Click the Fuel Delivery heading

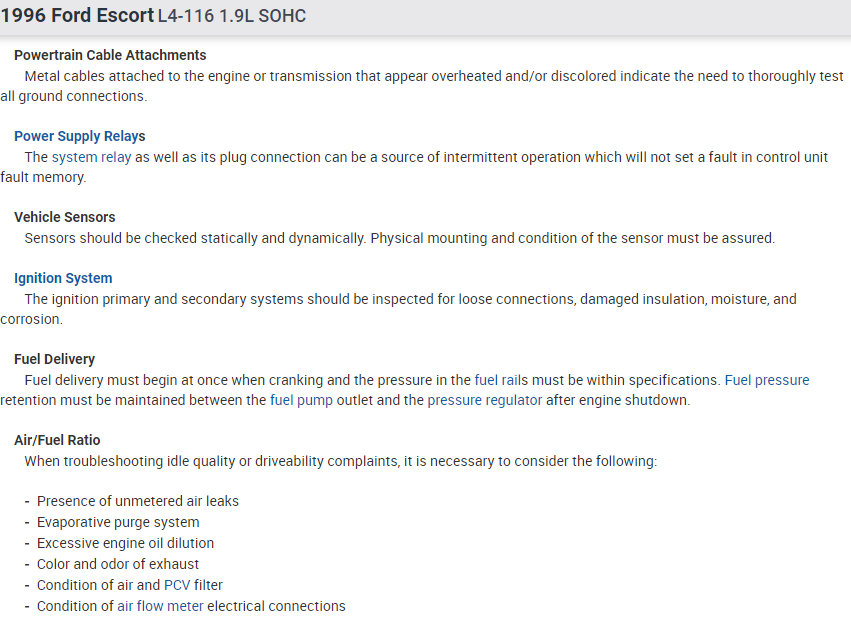[55, 359]
